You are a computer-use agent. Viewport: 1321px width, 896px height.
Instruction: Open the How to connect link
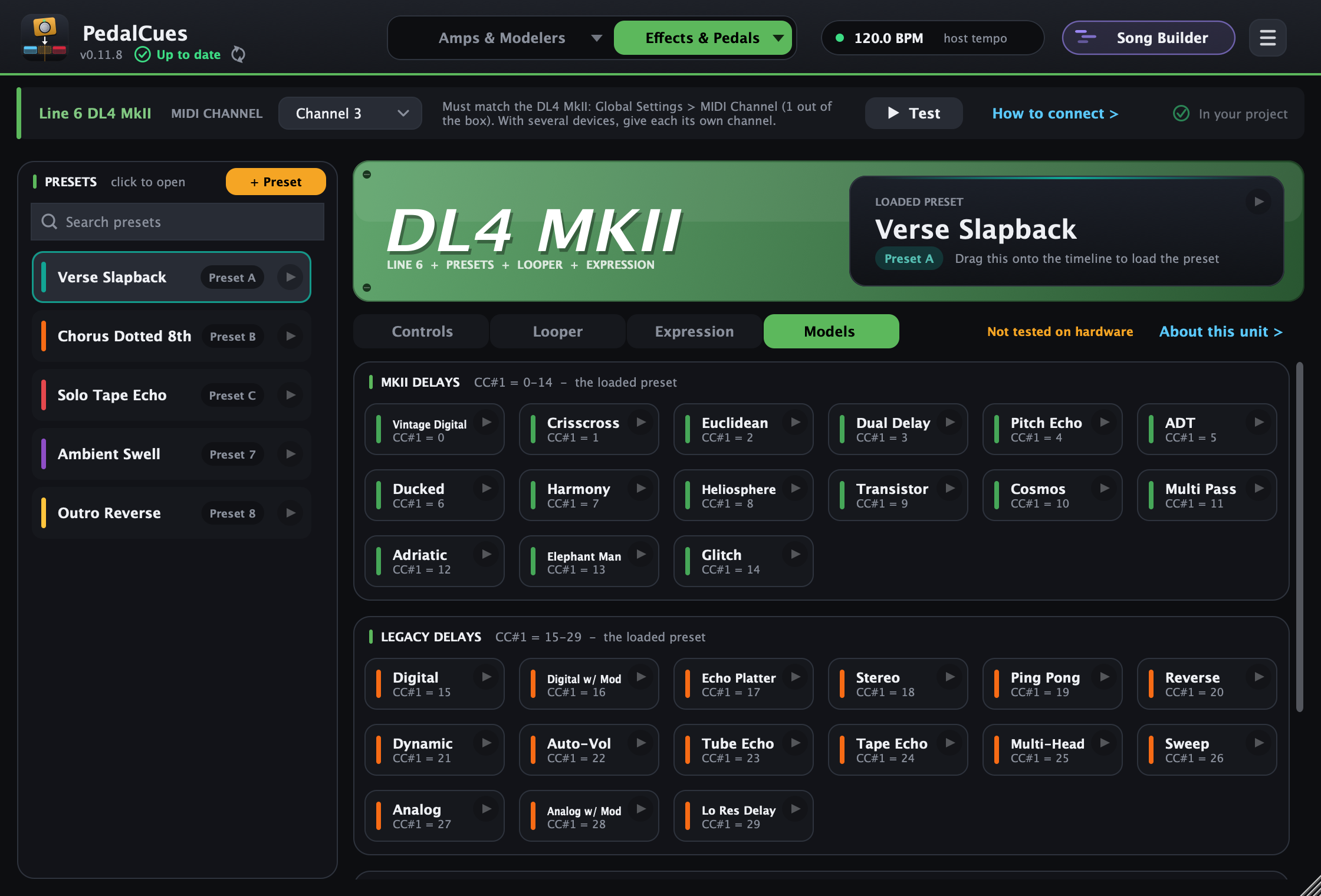click(1055, 113)
